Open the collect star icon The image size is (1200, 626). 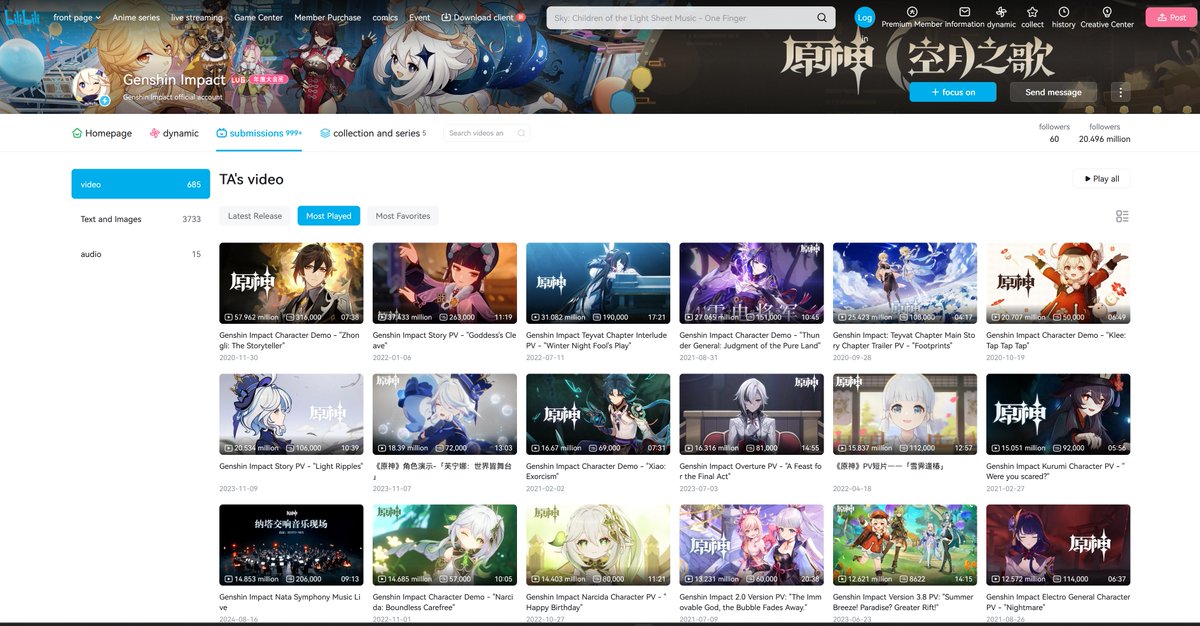[1032, 12]
